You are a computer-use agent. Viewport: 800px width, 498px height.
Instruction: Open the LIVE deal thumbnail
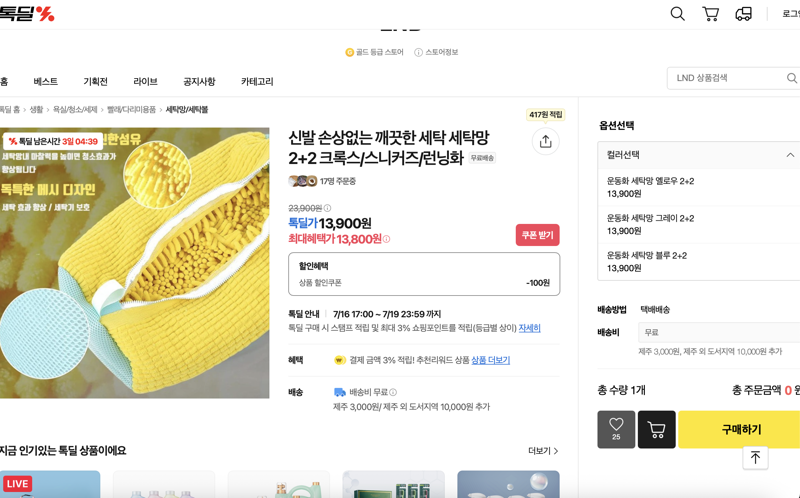pyautogui.click(x=50, y=484)
